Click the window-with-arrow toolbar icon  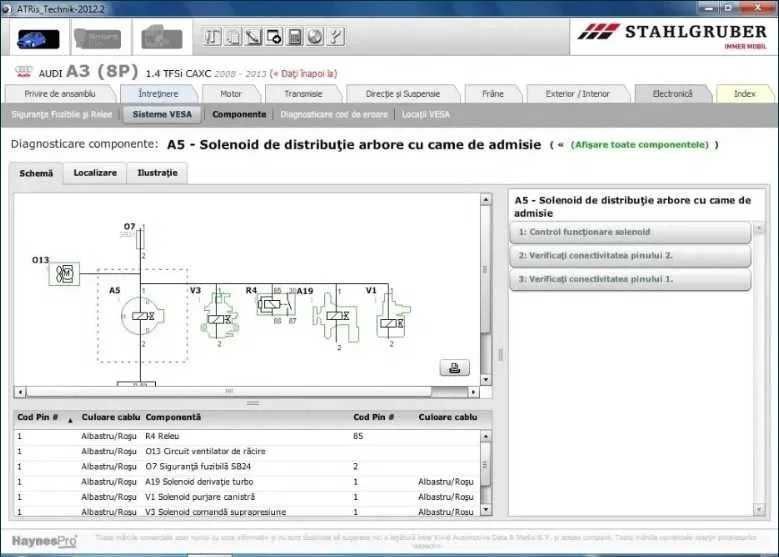274,37
